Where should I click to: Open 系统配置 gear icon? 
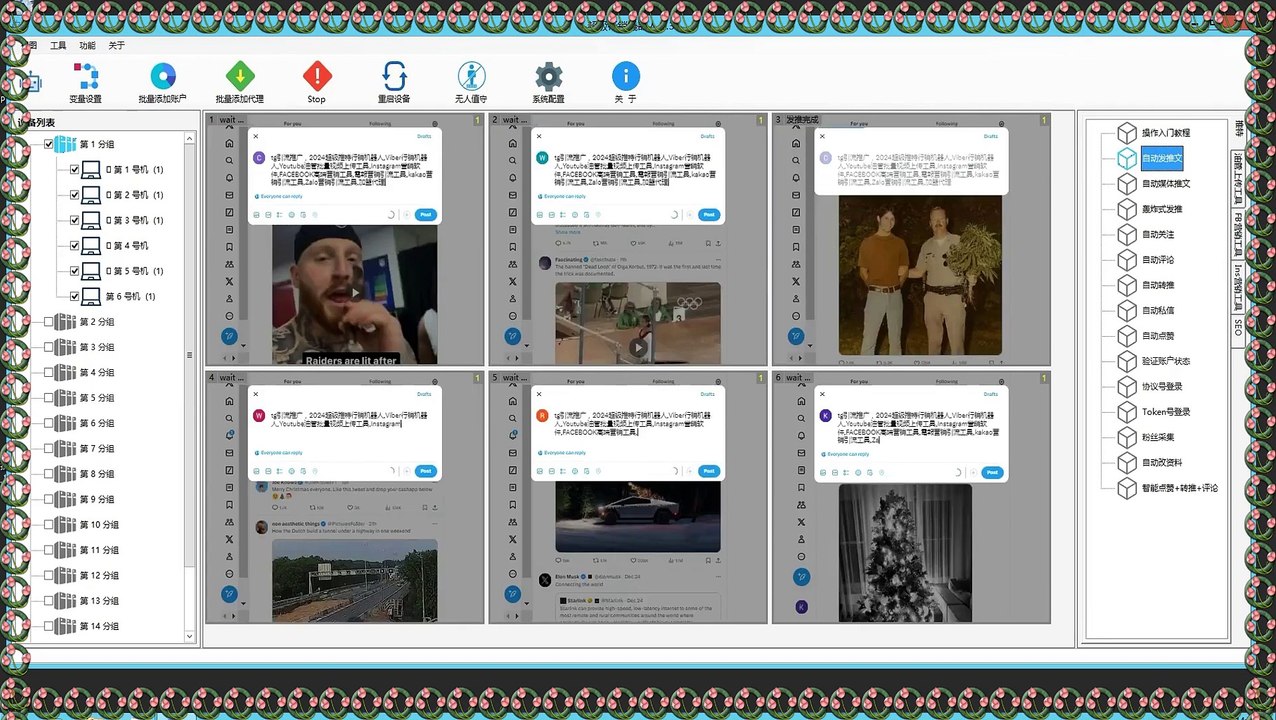(x=548, y=76)
